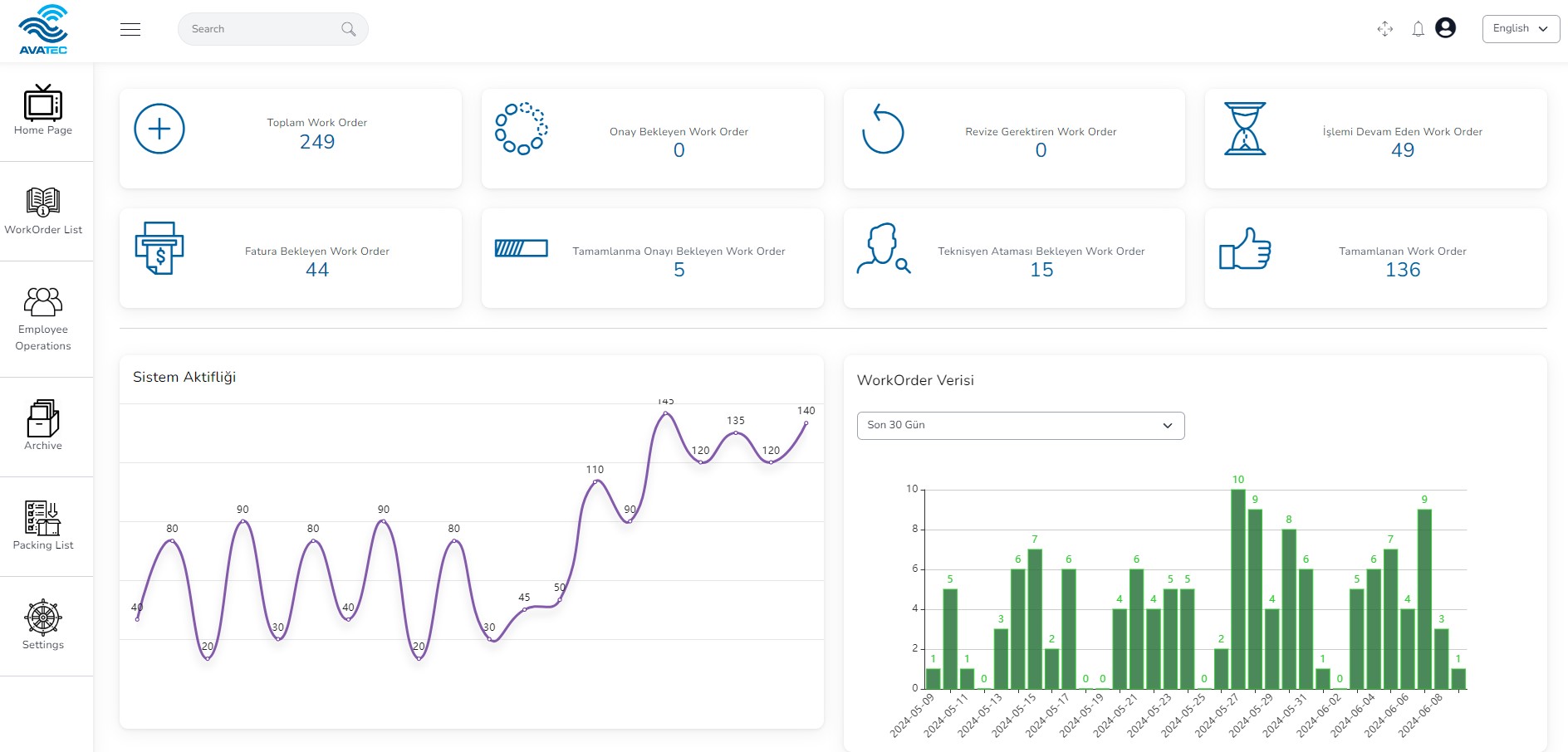Go to Home Page menu label
This screenshot has width=1568, height=752.
(x=43, y=130)
